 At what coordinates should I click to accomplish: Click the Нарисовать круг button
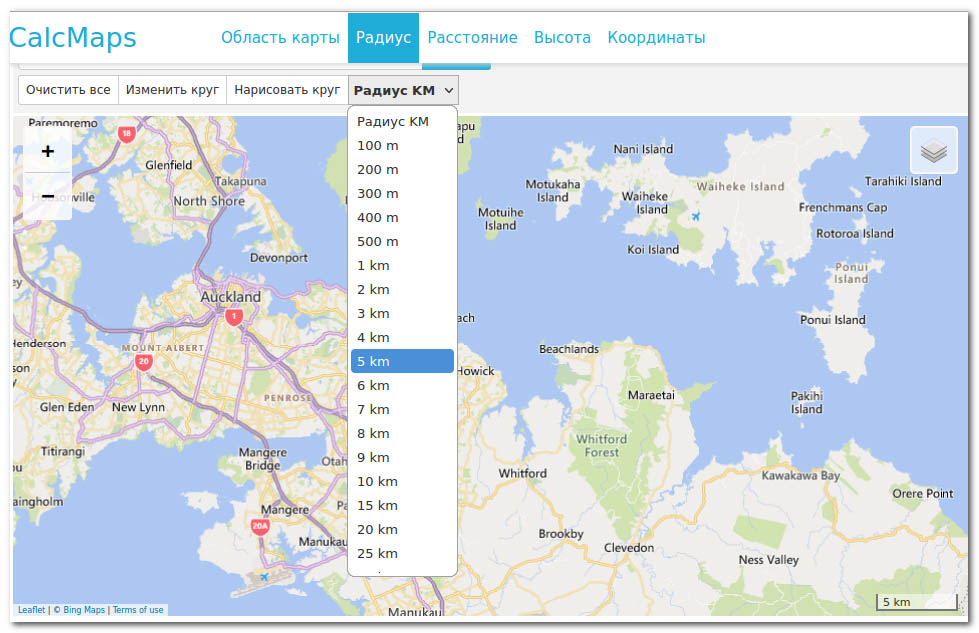click(x=287, y=90)
